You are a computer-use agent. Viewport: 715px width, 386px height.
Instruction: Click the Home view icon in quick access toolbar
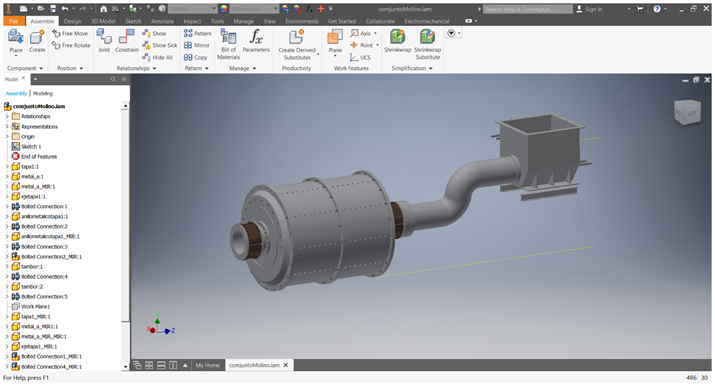click(x=104, y=9)
